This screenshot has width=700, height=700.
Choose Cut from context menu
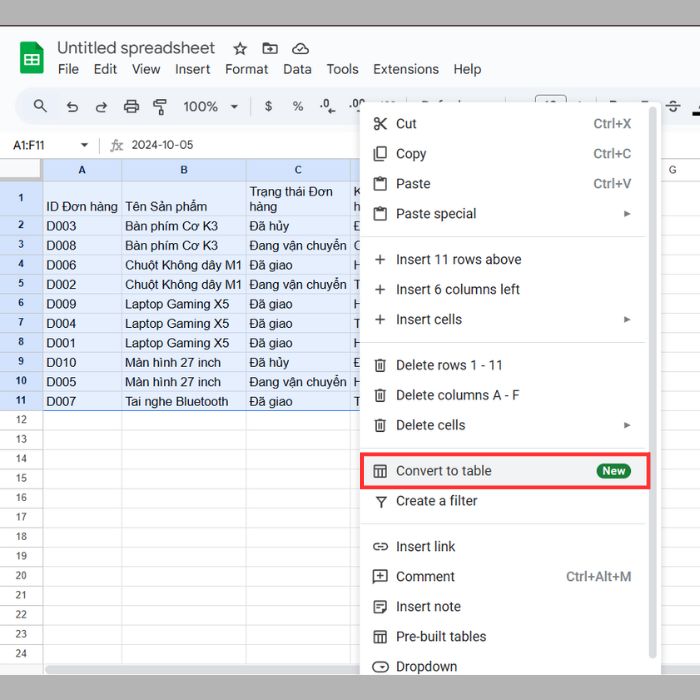click(x=504, y=124)
